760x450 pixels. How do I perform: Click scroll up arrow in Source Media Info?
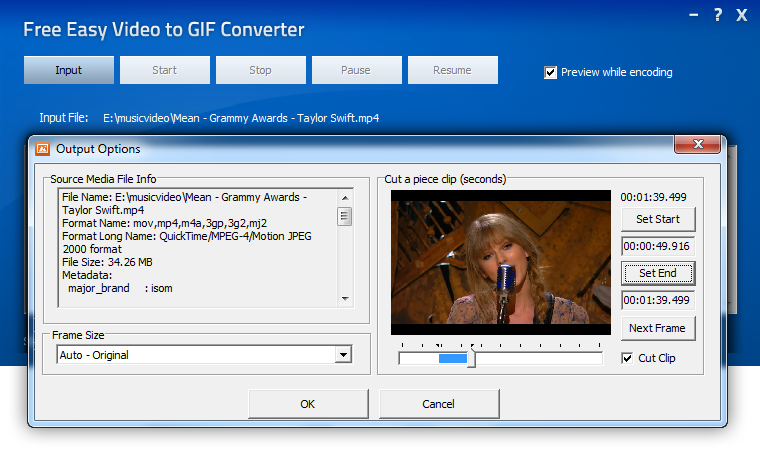(x=345, y=198)
